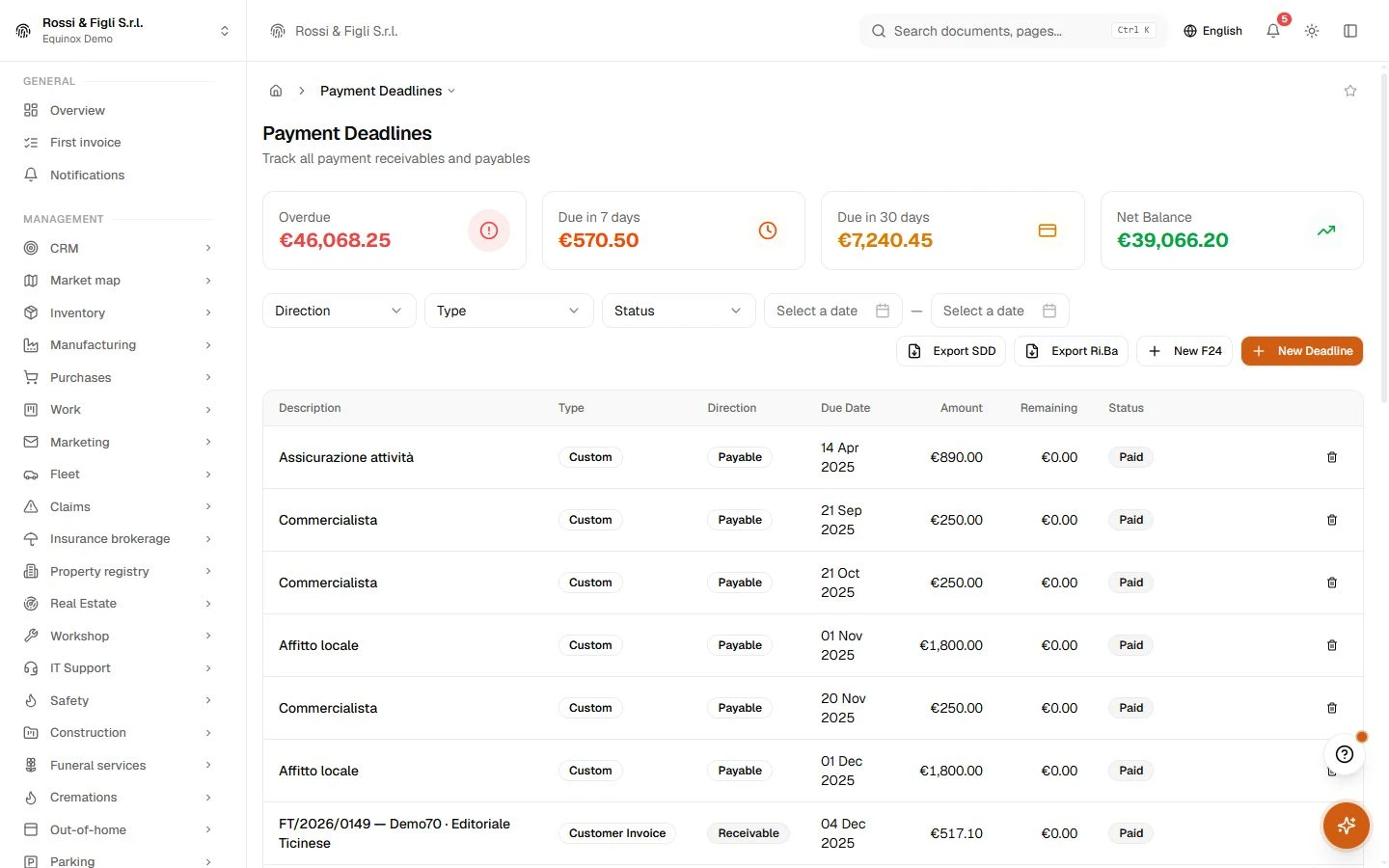1389x868 pixels.
Task: Open Overview in the sidebar
Action: point(118,110)
